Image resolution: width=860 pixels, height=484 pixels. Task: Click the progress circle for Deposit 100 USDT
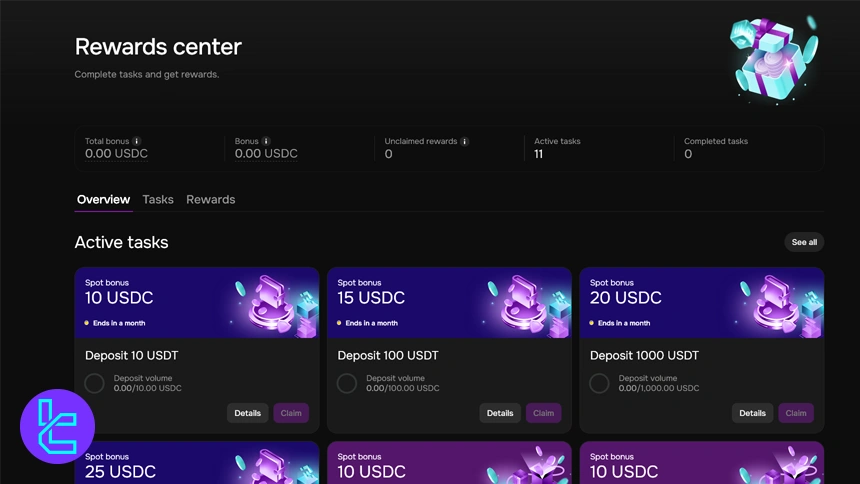pyautogui.click(x=347, y=383)
